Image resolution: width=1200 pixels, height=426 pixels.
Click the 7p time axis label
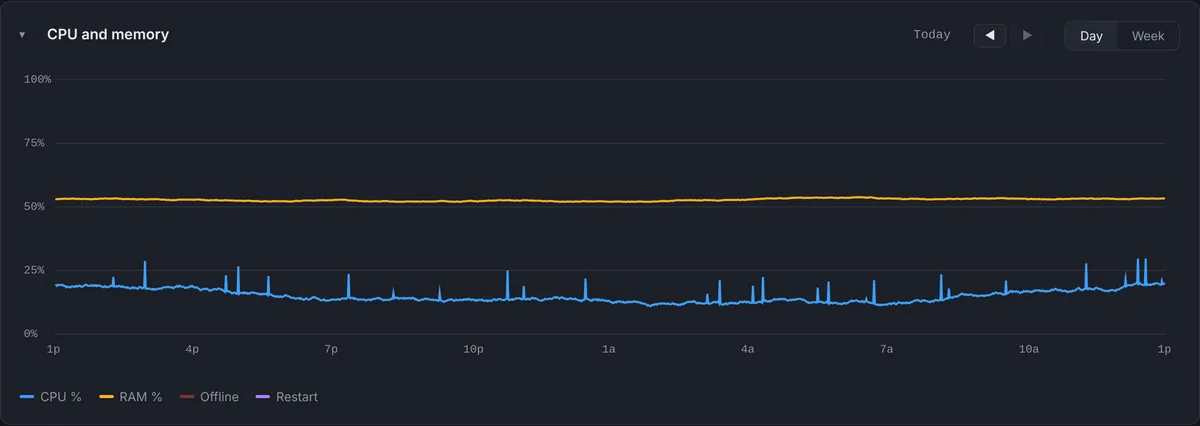click(331, 349)
